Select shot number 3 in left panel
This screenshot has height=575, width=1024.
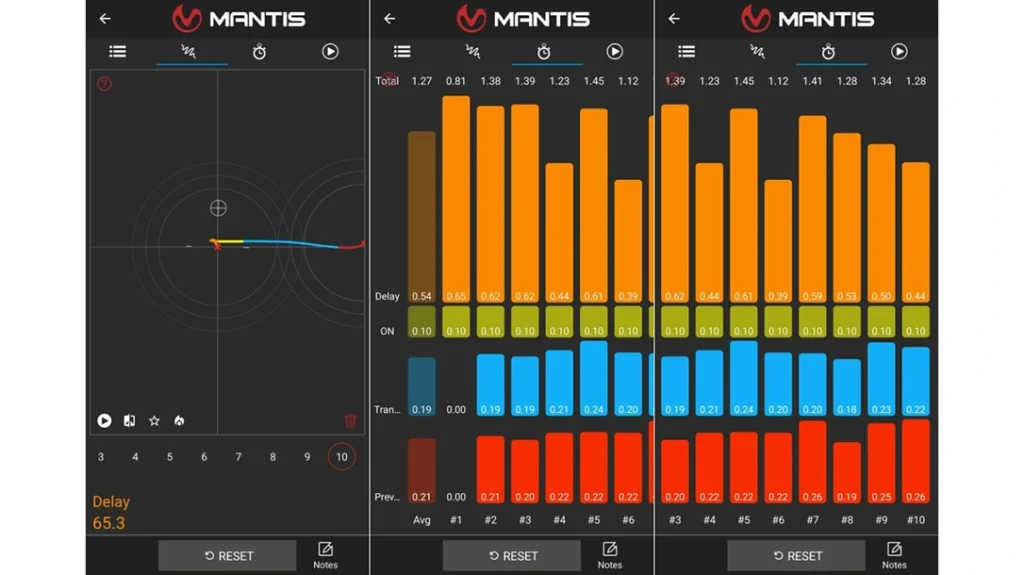pyautogui.click(x=101, y=457)
